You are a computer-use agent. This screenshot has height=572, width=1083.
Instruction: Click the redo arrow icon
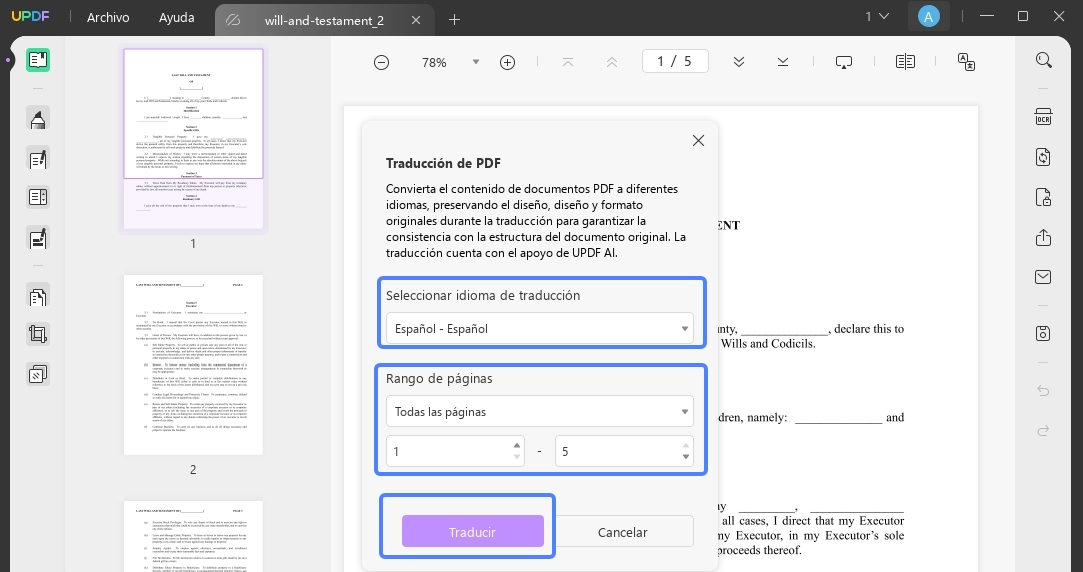point(1043,430)
